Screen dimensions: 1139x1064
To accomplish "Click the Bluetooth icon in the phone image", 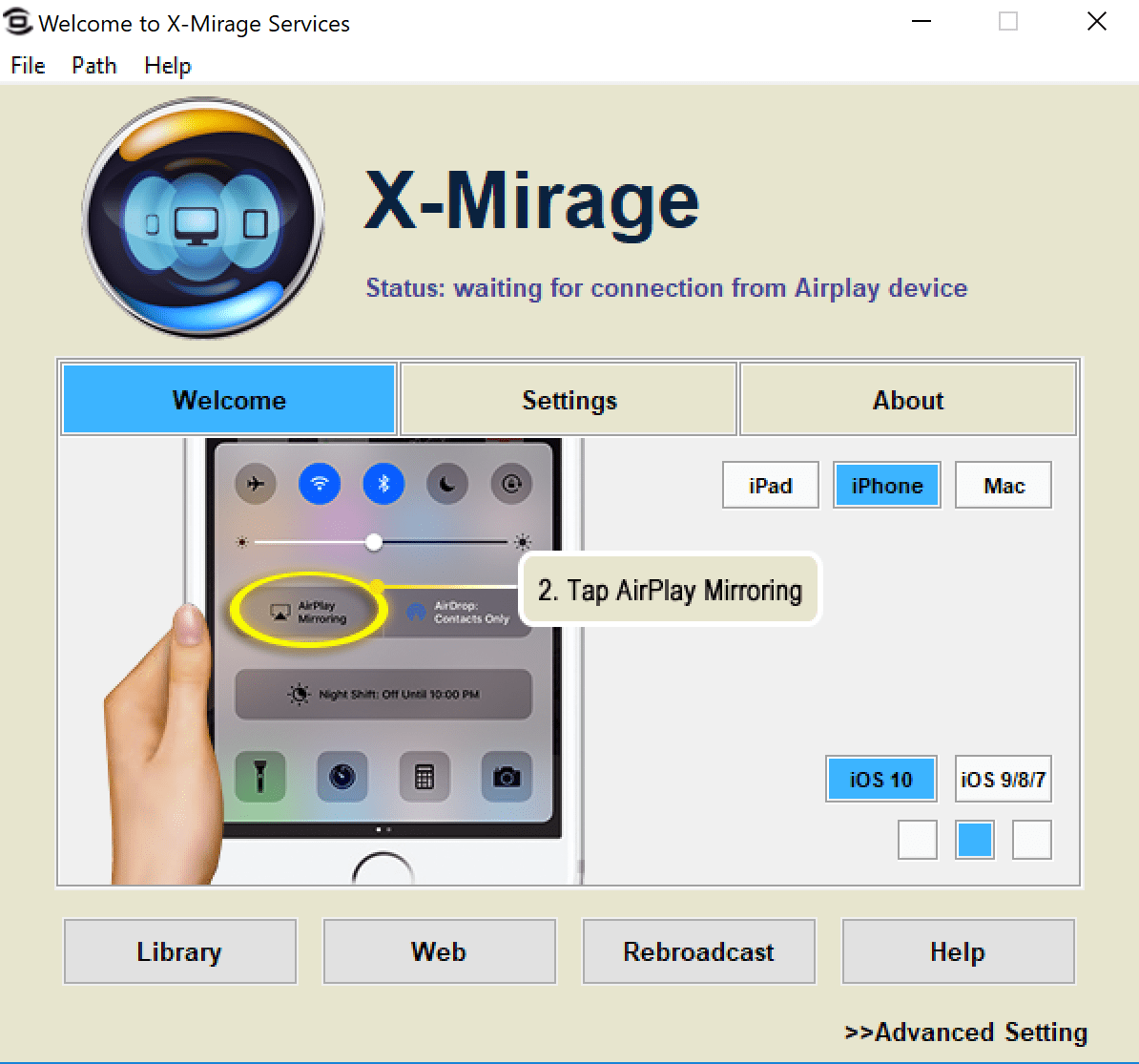I will [x=383, y=483].
